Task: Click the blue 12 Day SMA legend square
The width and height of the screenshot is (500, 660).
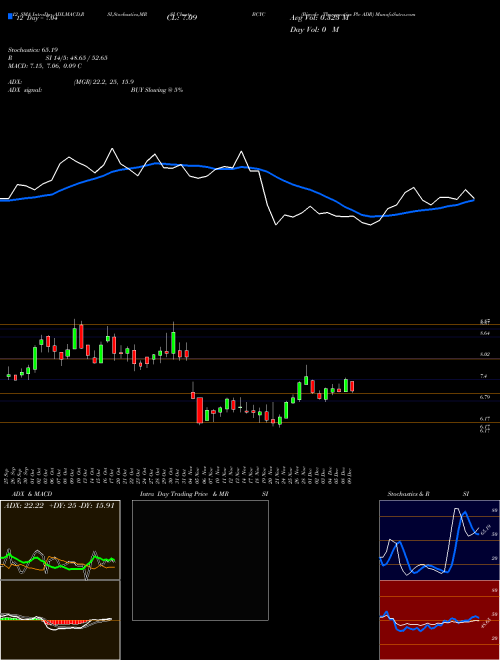Action: (10, 17)
